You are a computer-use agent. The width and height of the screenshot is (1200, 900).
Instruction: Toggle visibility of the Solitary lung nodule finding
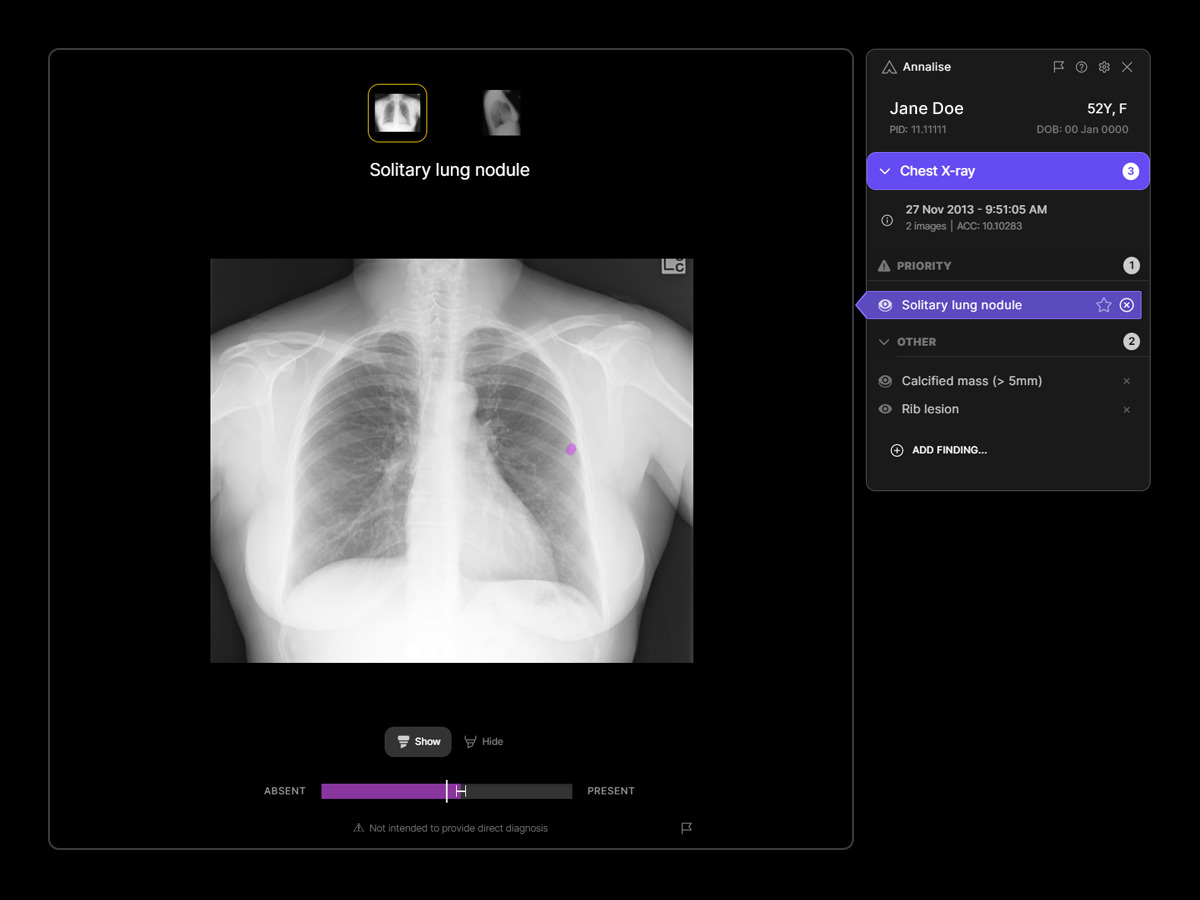pos(884,304)
